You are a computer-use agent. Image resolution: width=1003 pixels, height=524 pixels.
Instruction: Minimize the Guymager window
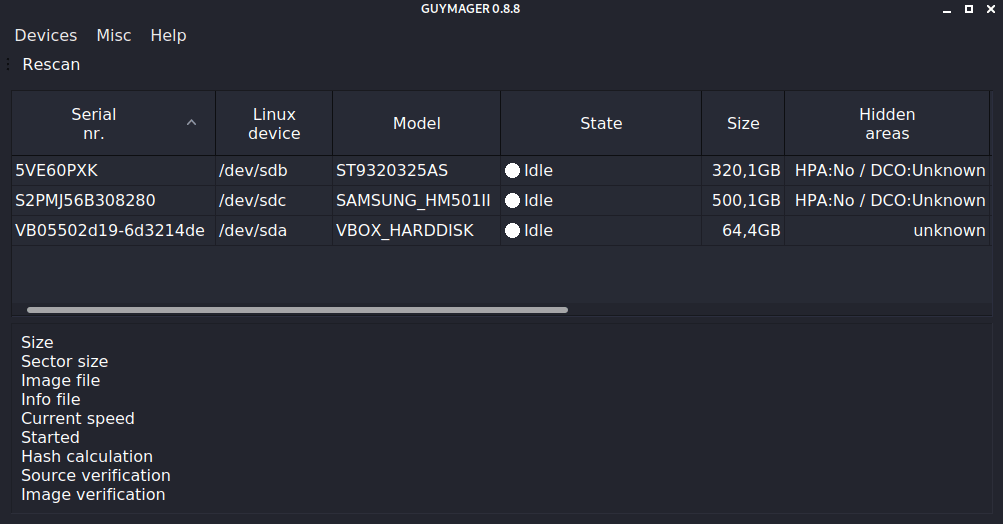[945, 9]
